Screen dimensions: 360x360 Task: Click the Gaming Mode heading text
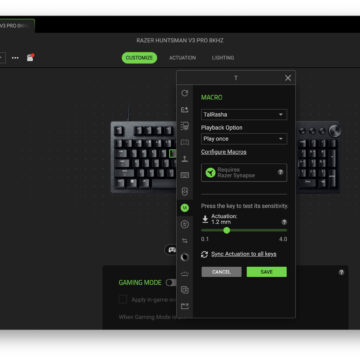pyautogui.click(x=140, y=283)
